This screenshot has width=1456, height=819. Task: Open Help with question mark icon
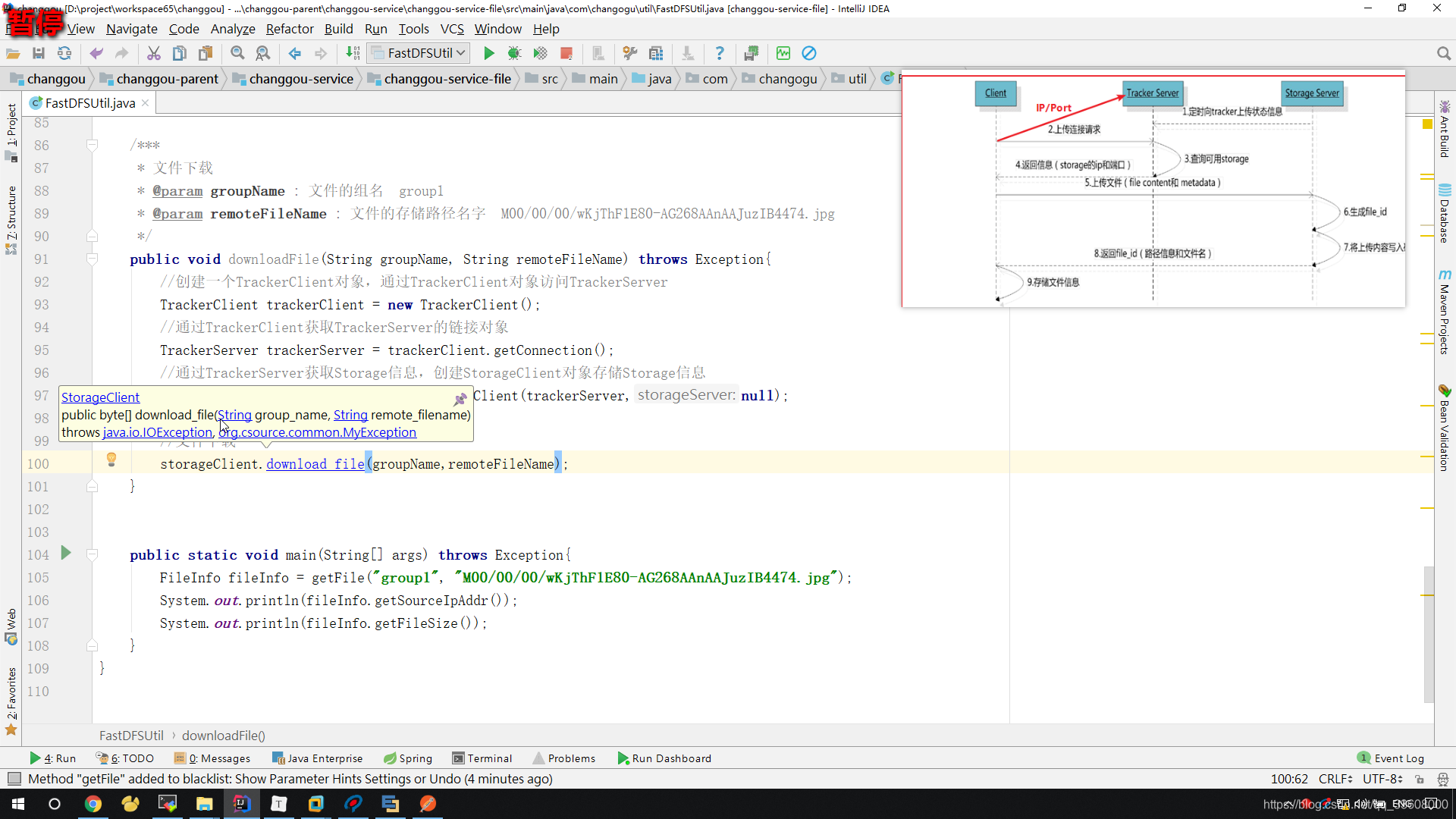coord(720,53)
